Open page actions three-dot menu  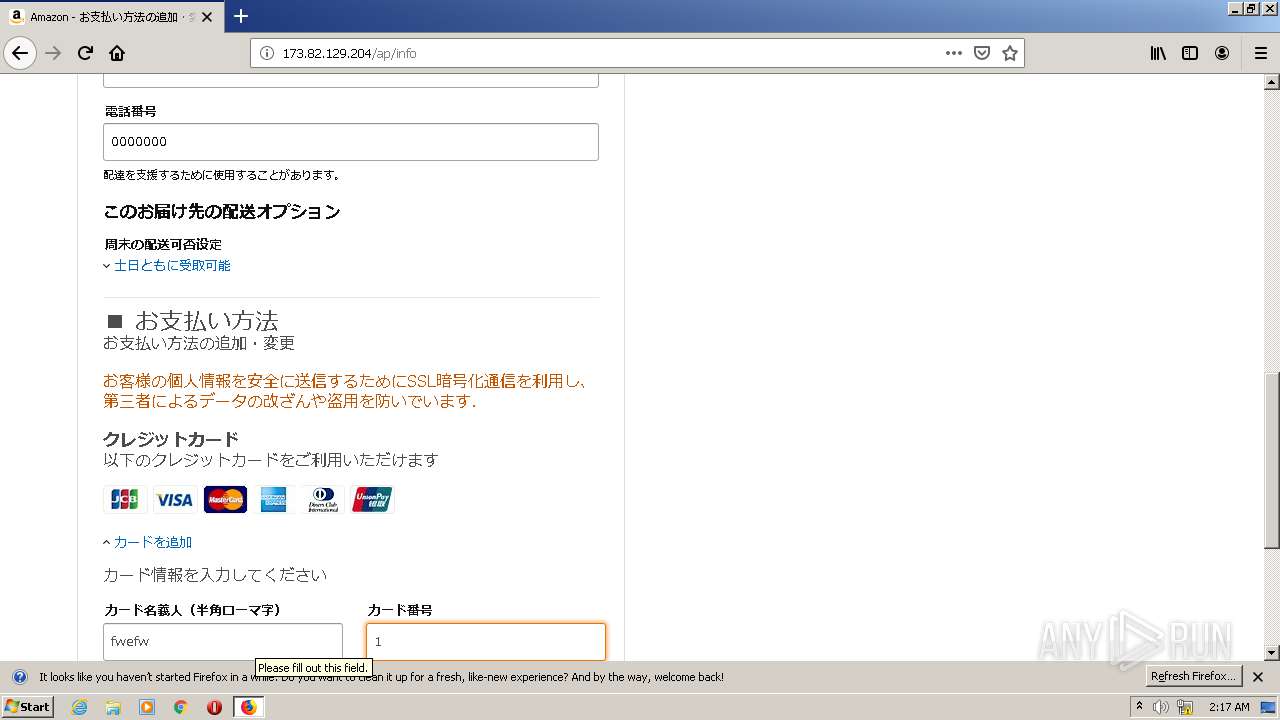pos(954,53)
